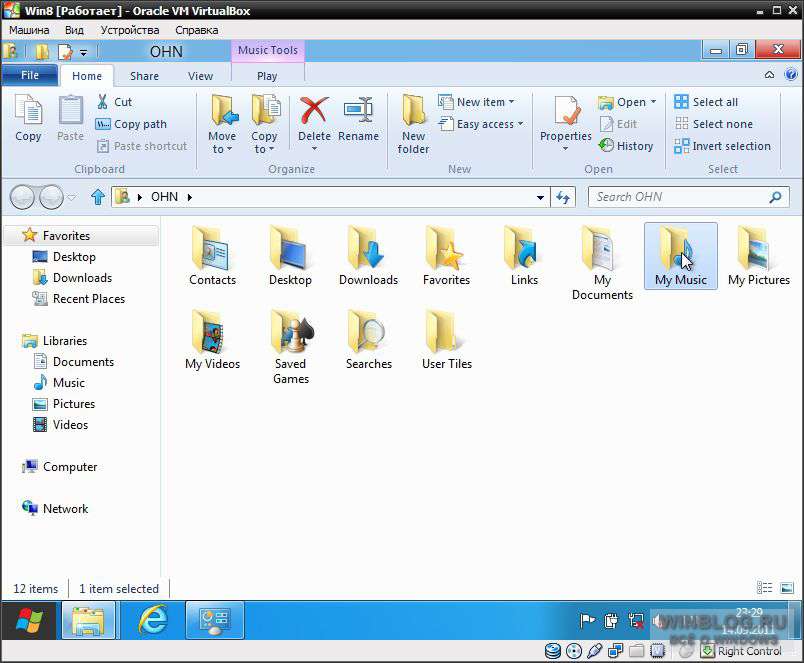The image size is (804, 663).
Task: Collapse the ribbon with the chevron
Action: (769, 75)
